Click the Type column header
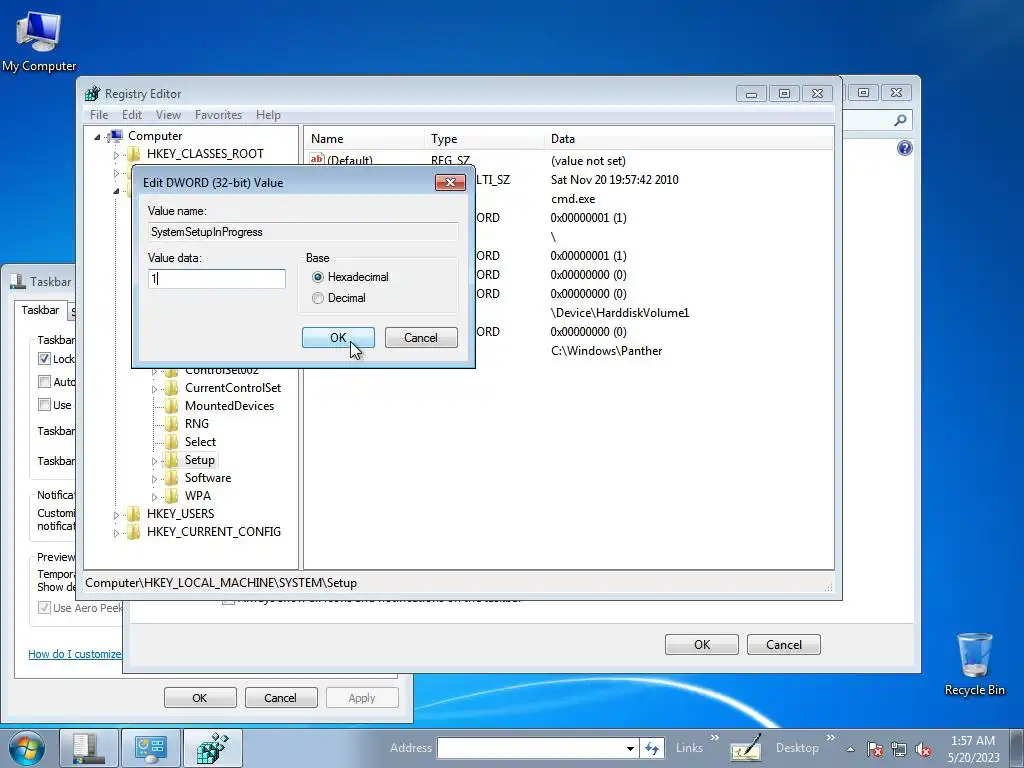The height and width of the screenshot is (768, 1024). tap(484, 138)
